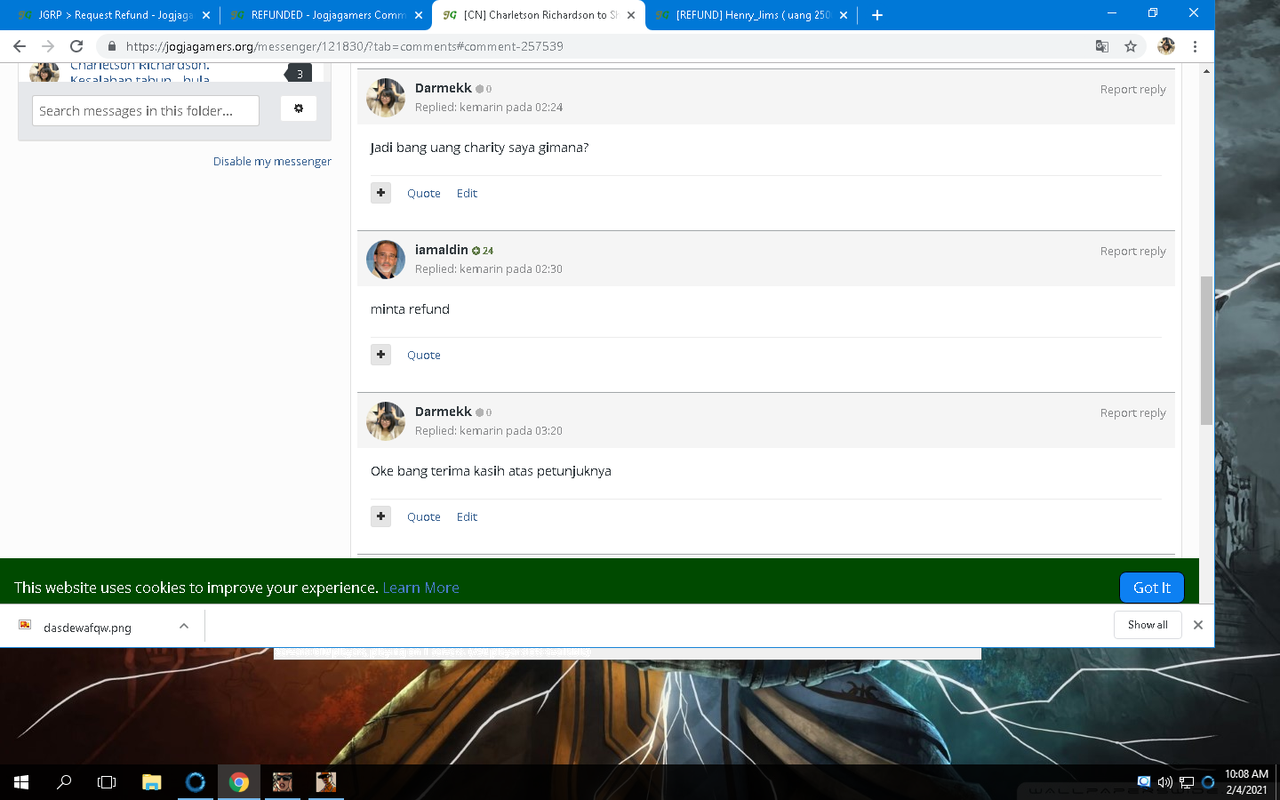Screen dimensions: 1280x800
Task: Edit the uang charity reply
Action: [467, 193]
